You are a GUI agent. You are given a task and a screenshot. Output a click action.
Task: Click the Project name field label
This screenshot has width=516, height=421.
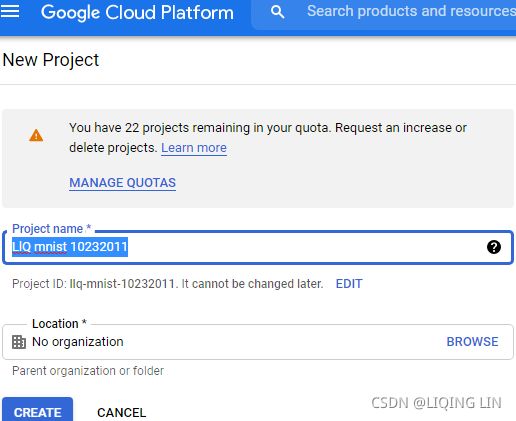pyautogui.click(x=51, y=229)
